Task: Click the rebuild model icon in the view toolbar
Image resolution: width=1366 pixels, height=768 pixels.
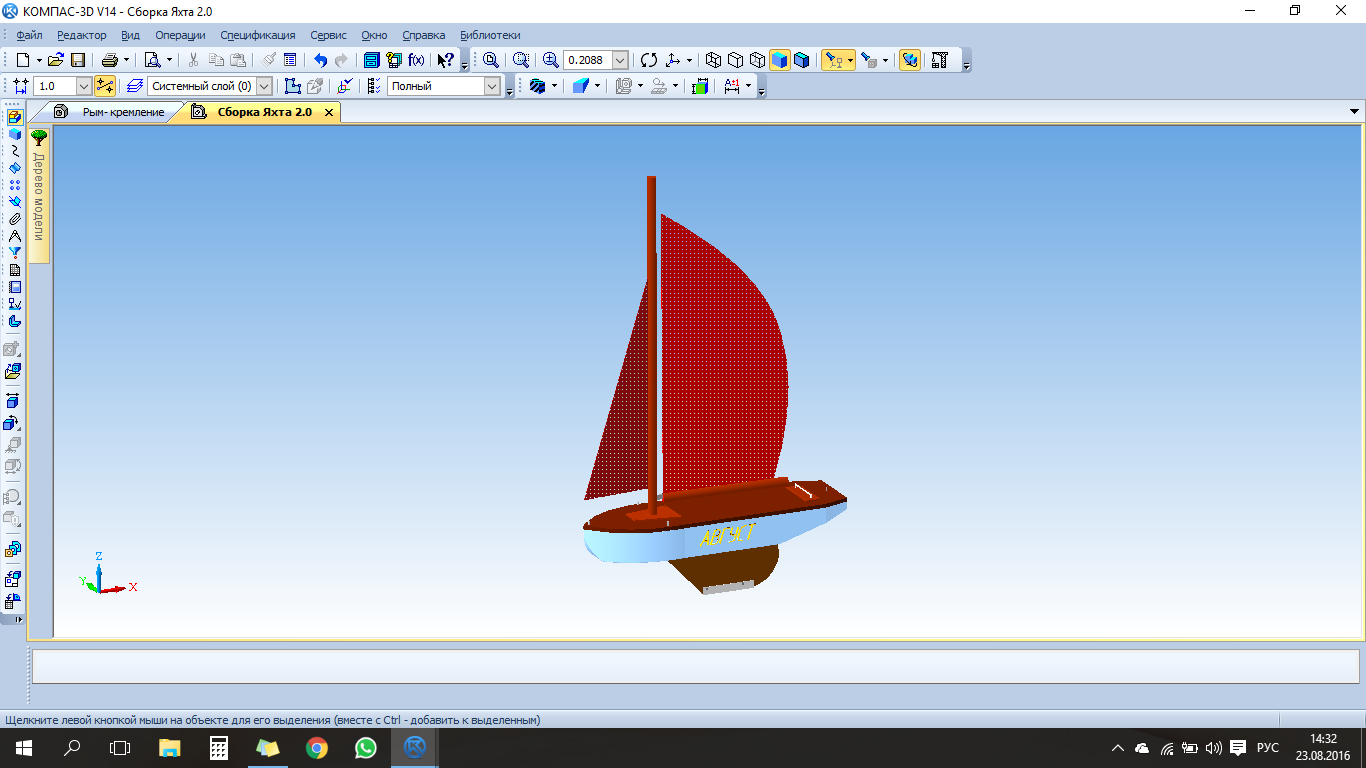Action: point(939,60)
